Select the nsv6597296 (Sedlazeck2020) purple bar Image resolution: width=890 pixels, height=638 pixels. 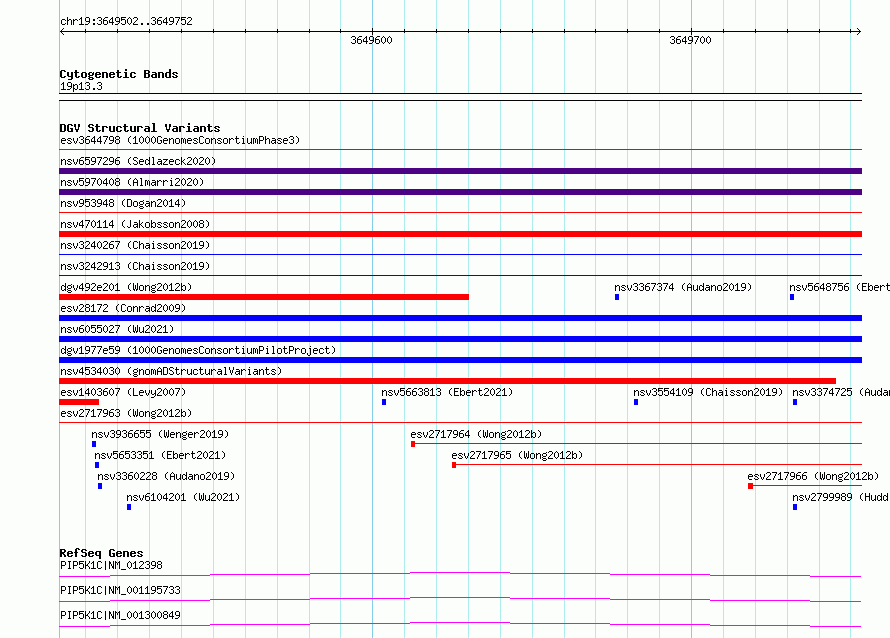460,171
